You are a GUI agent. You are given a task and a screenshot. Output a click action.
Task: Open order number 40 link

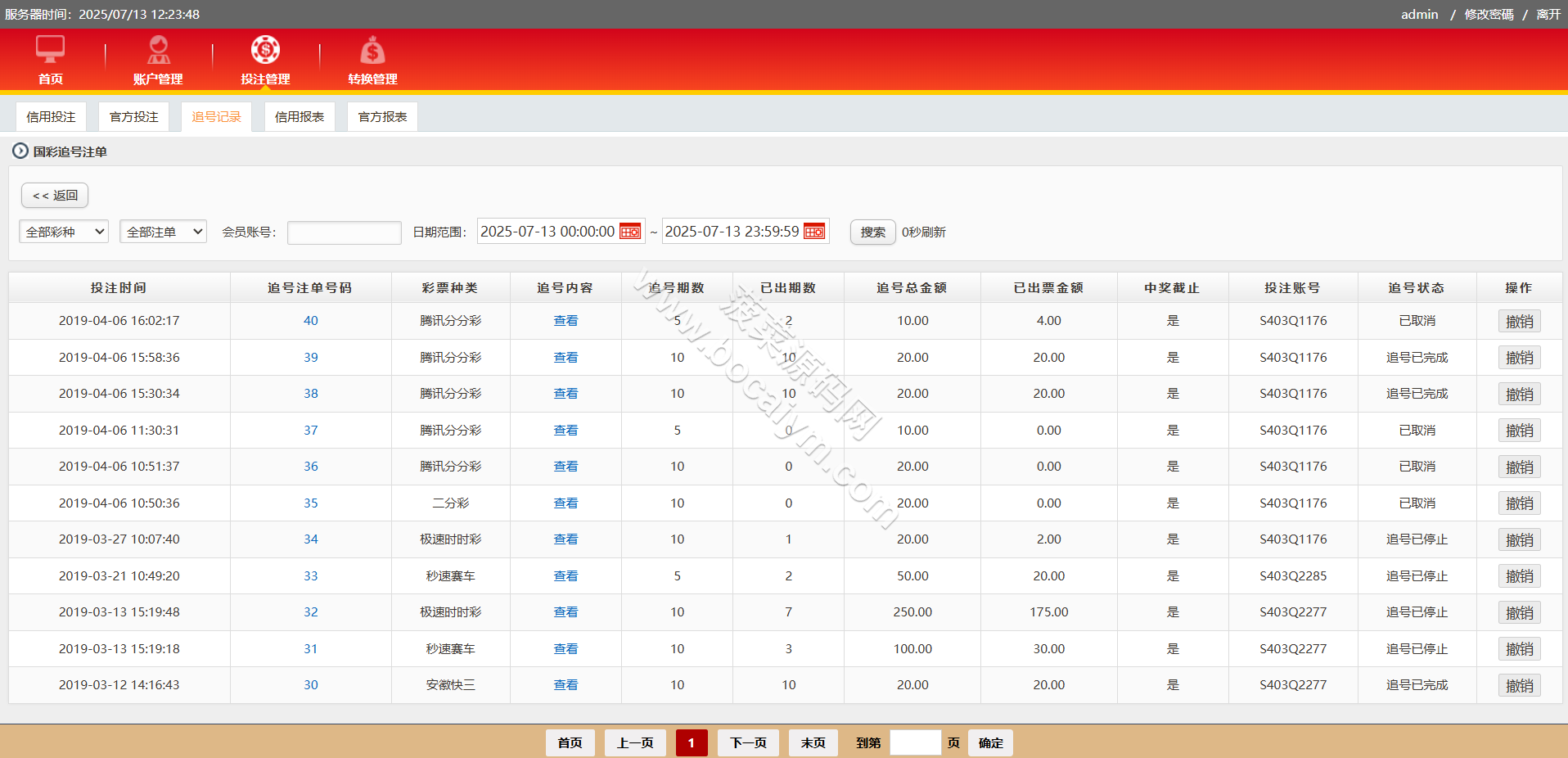tap(311, 321)
